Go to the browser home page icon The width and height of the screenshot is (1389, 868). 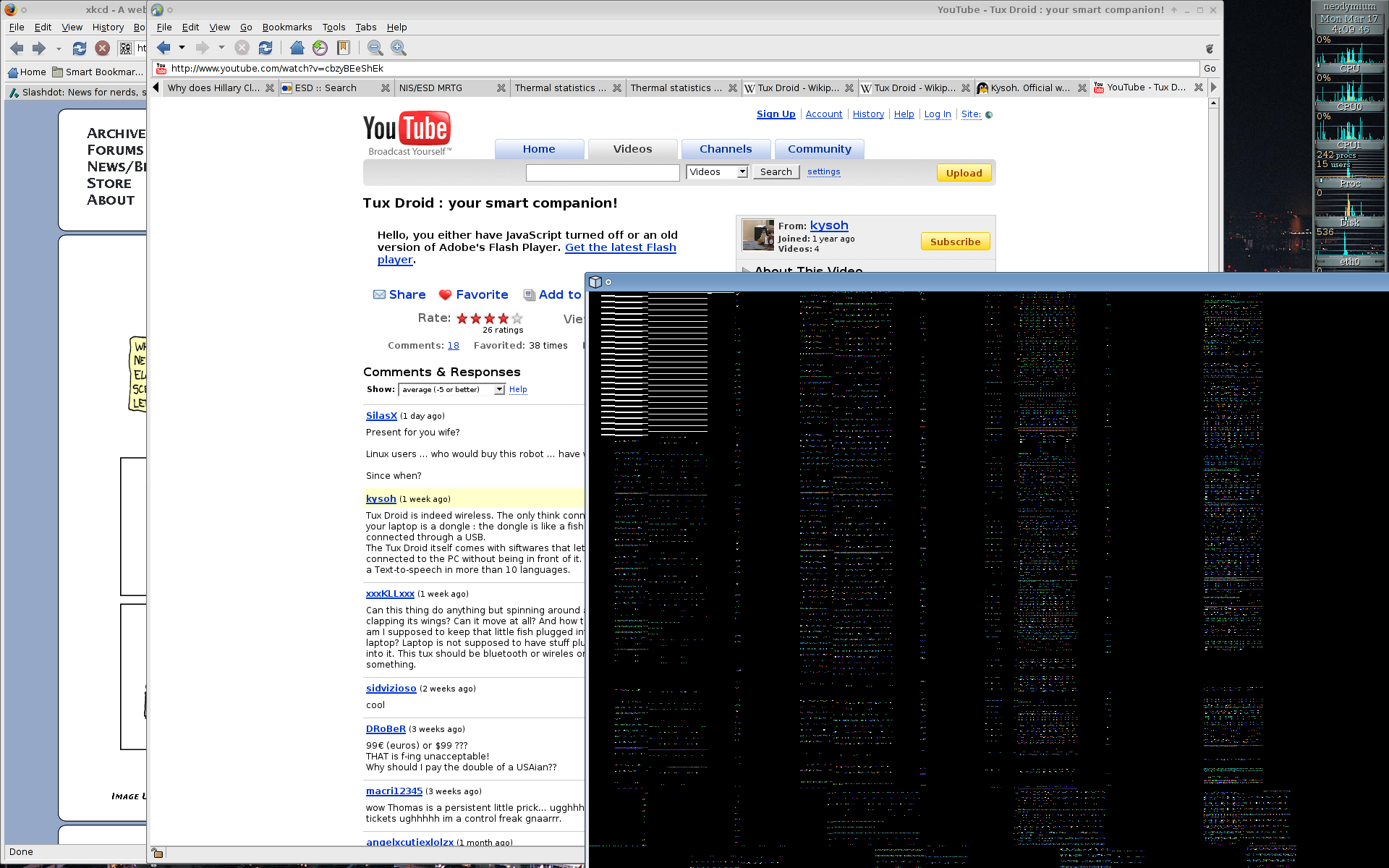pyautogui.click(x=297, y=48)
